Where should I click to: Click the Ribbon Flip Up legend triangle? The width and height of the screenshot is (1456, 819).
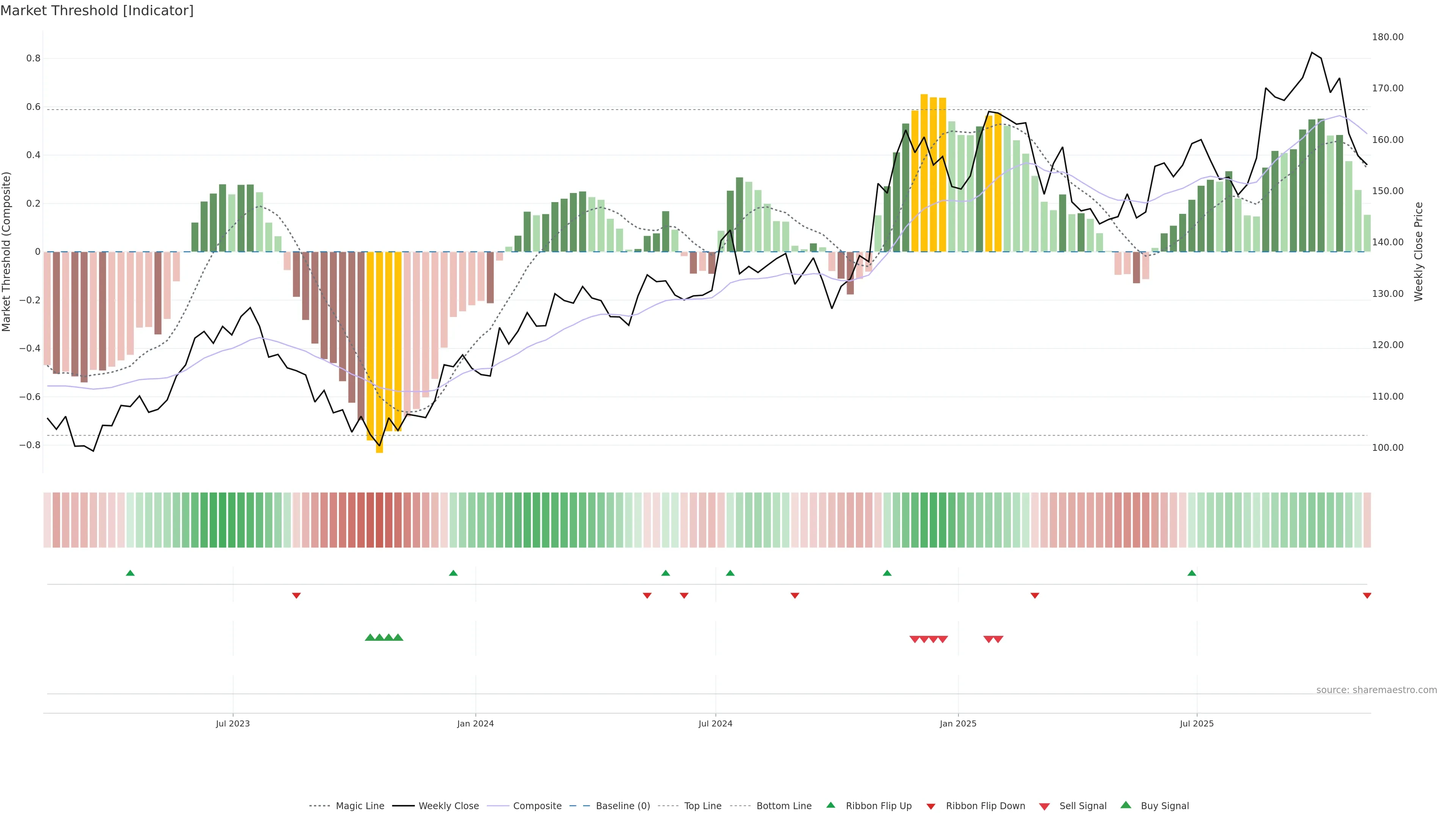830,805
